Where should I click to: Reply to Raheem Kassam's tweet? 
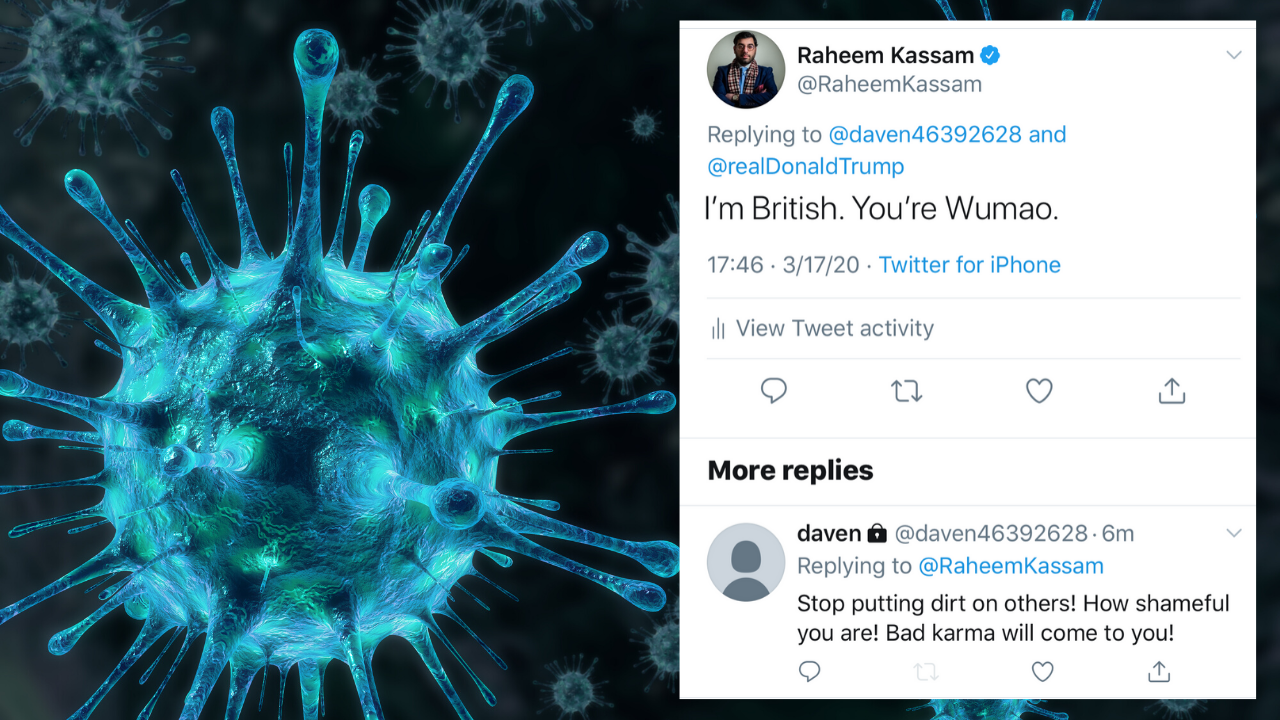[773, 391]
